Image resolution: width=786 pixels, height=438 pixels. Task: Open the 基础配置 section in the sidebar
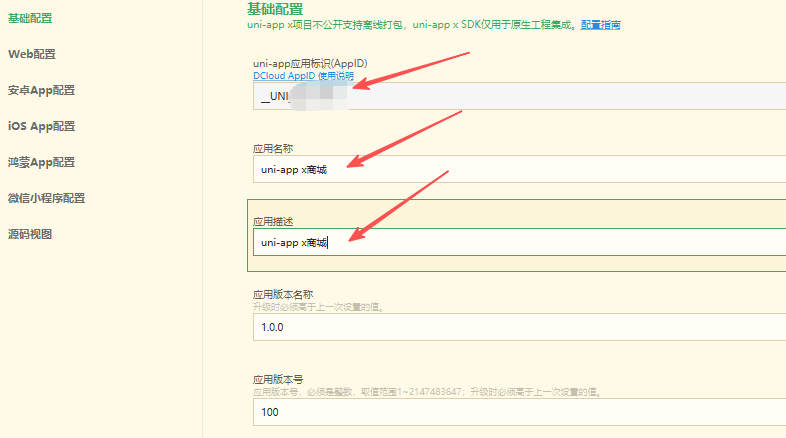tap(30, 18)
